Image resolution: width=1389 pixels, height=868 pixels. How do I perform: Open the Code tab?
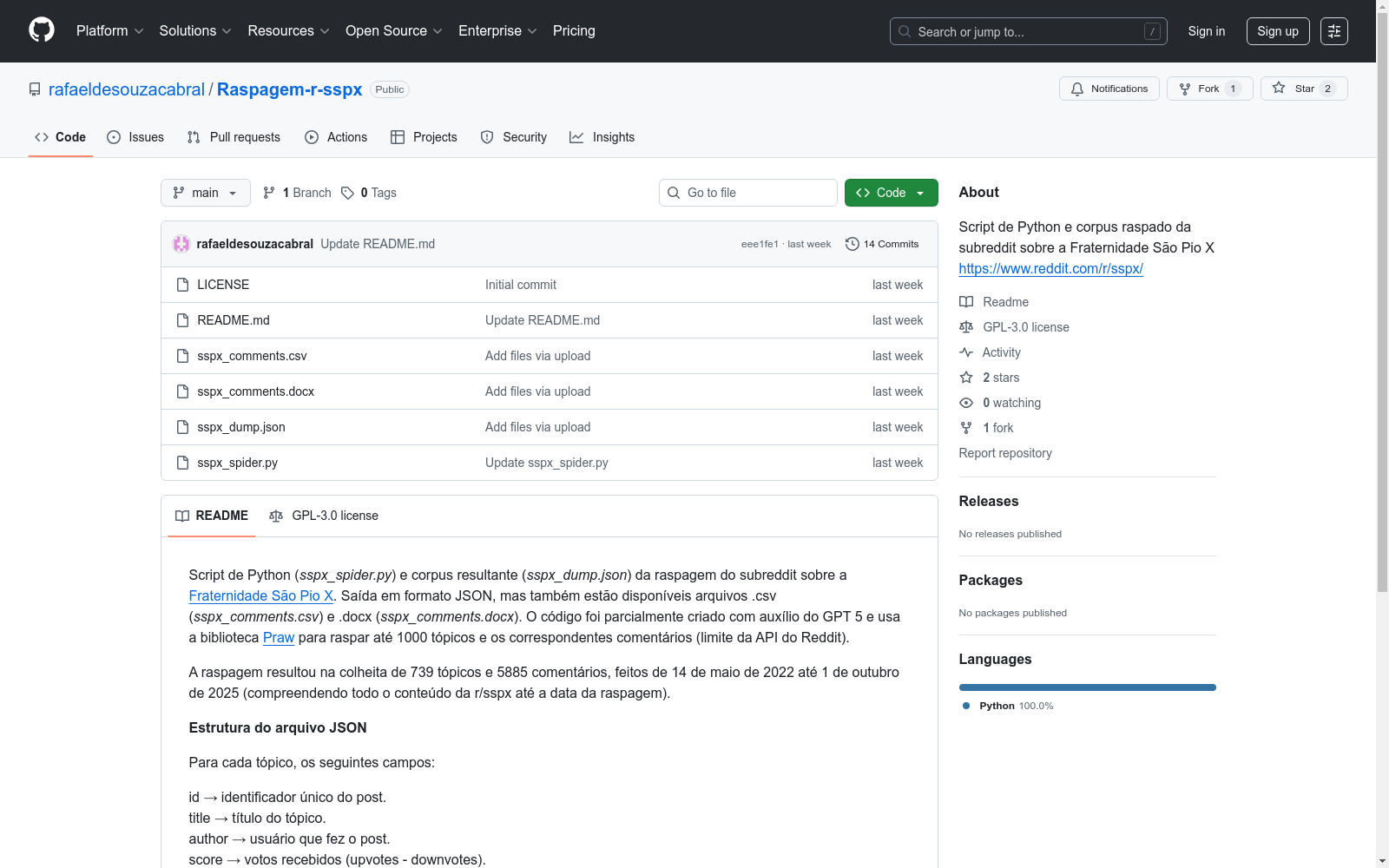[61, 137]
